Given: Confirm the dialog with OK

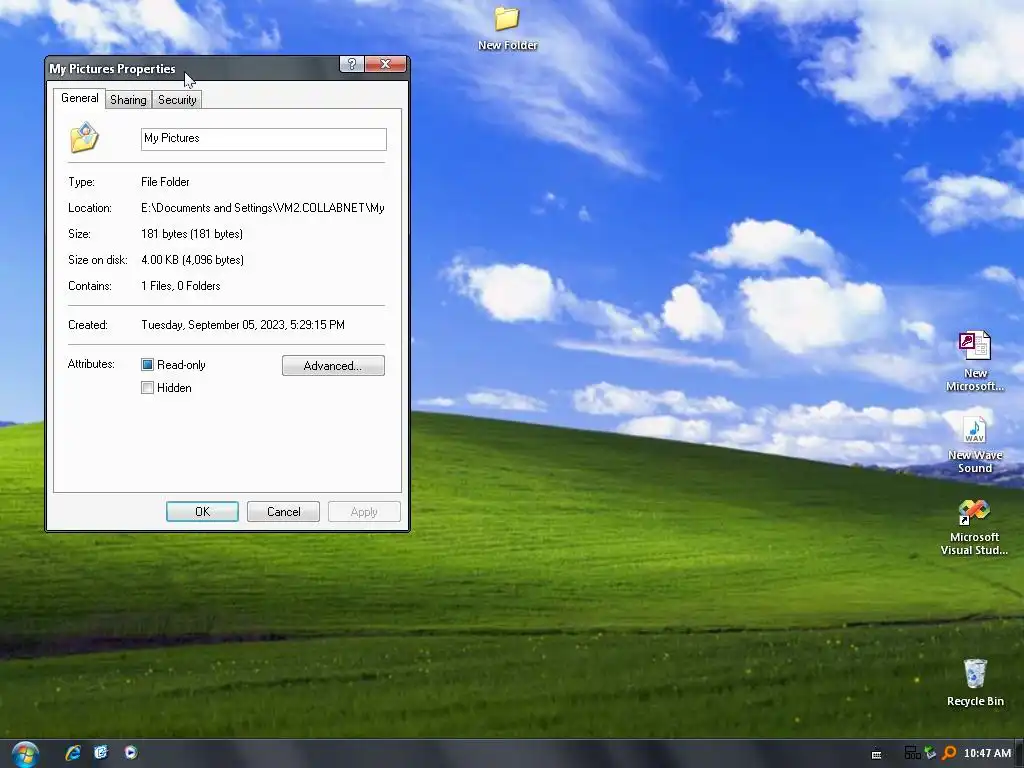Looking at the screenshot, I should point(202,511).
